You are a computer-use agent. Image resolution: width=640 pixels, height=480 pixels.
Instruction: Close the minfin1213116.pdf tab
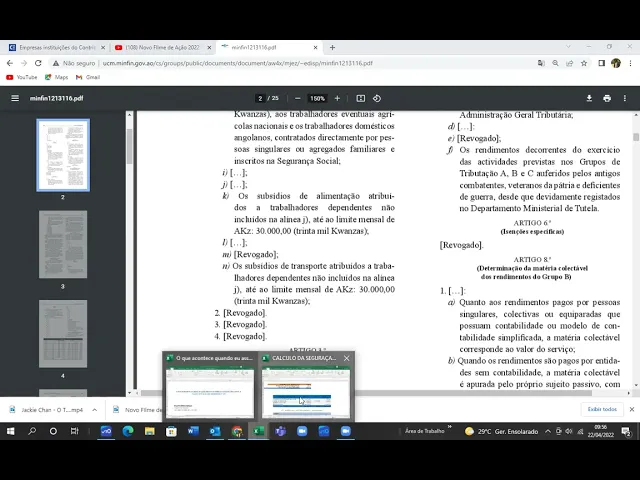pyautogui.click(x=315, y=48)
